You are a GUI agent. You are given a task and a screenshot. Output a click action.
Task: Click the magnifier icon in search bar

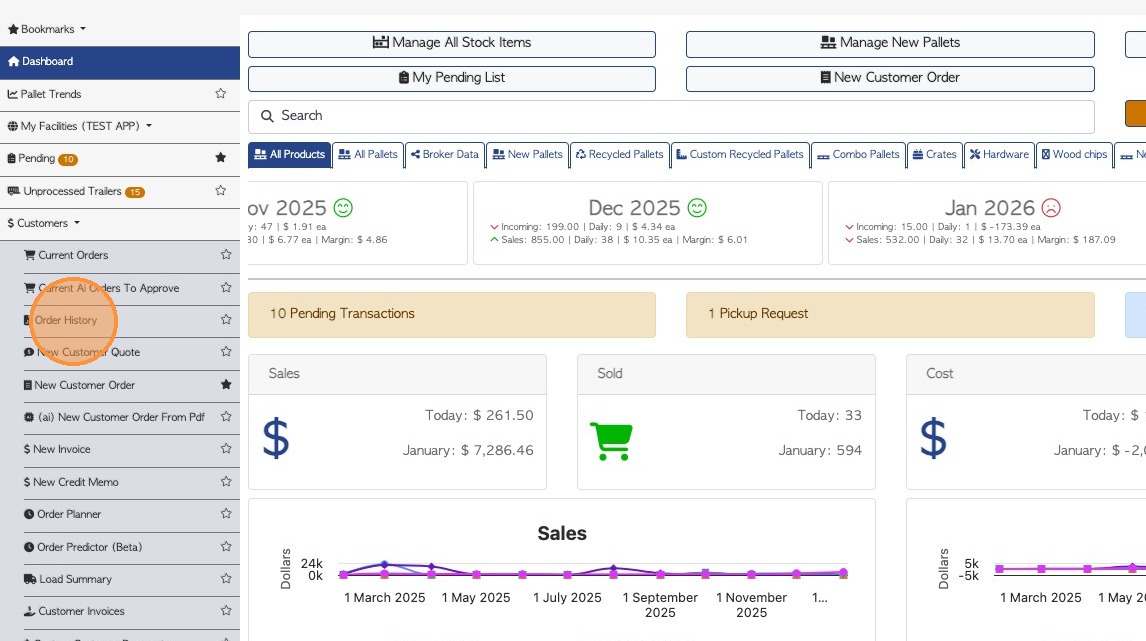point(267,116)
